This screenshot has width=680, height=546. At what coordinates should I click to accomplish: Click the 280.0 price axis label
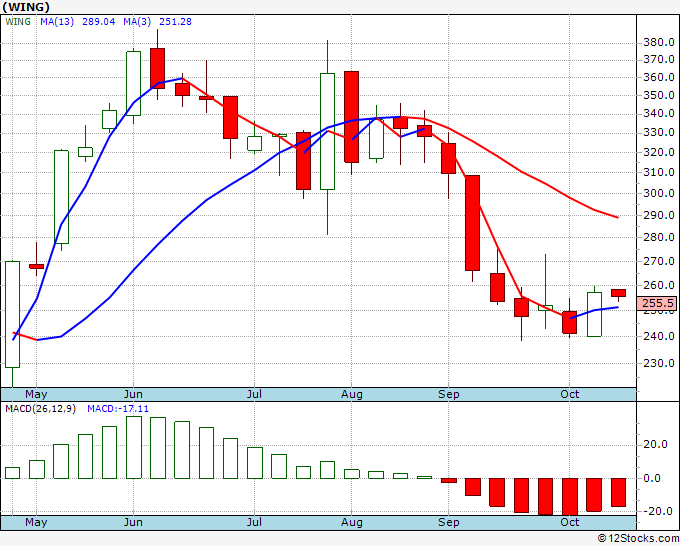pyautogui.click(x=659, y=237)
